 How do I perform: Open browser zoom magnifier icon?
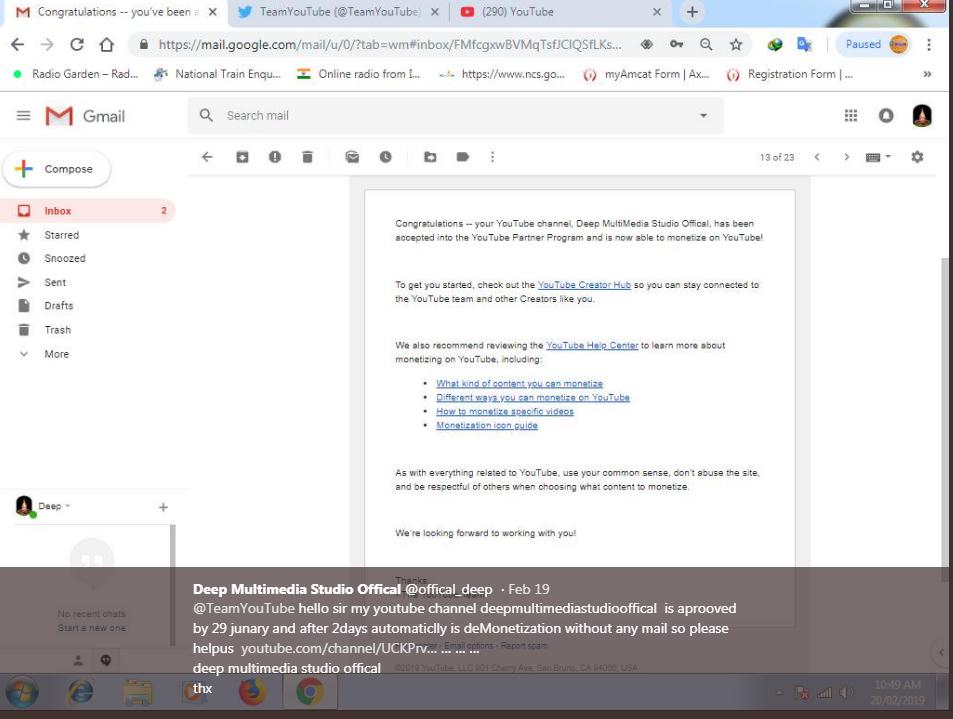click(x=706, y=44)
